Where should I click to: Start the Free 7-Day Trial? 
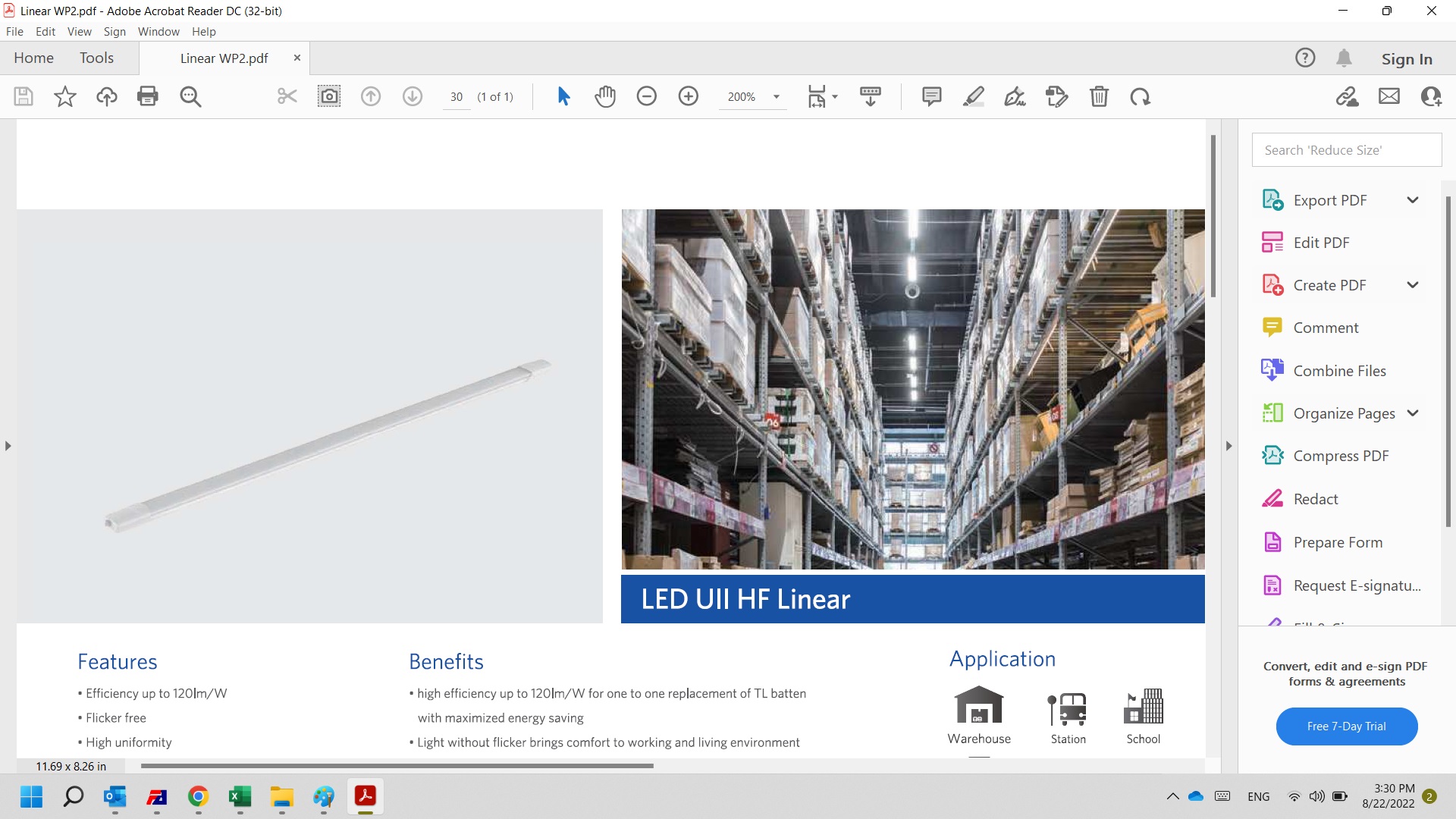[1346, 726]
